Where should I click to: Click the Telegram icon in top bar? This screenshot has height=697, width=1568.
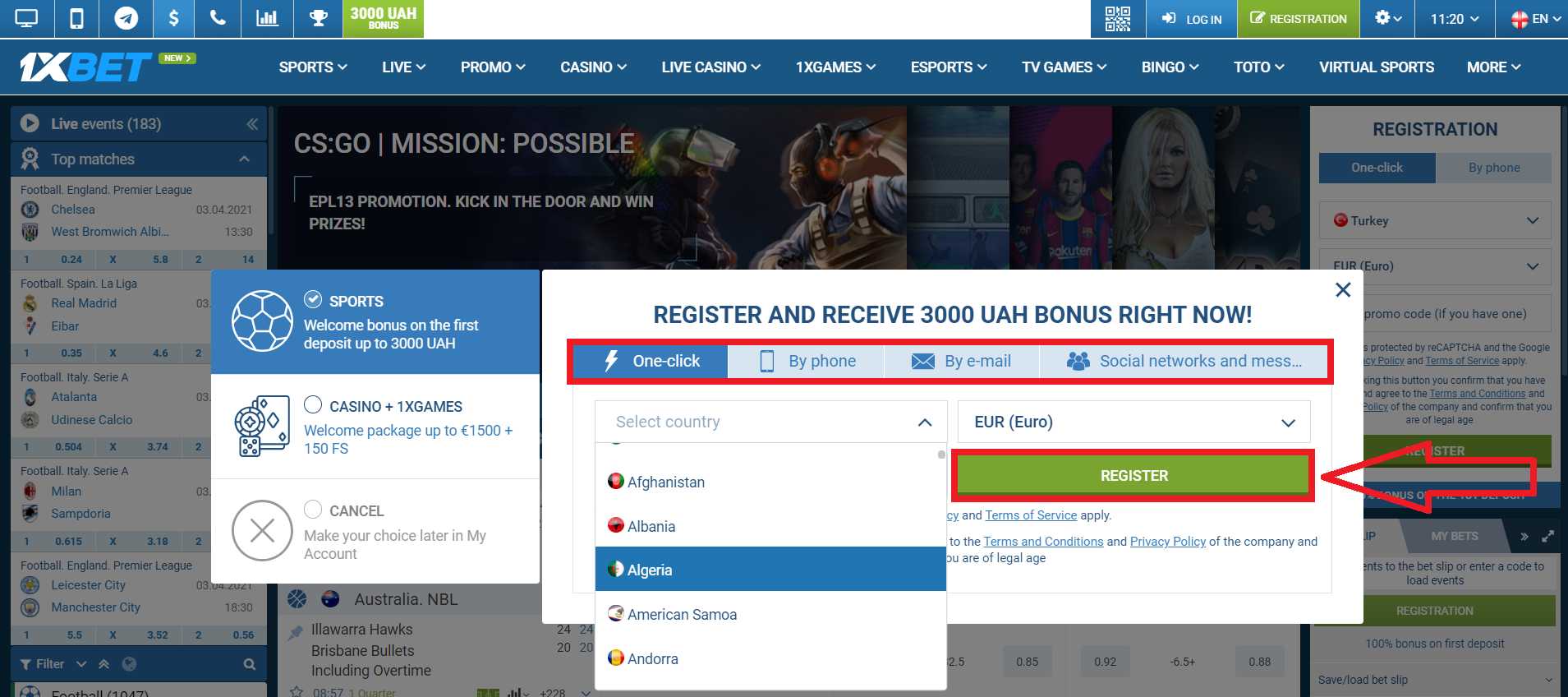[126, 18]
